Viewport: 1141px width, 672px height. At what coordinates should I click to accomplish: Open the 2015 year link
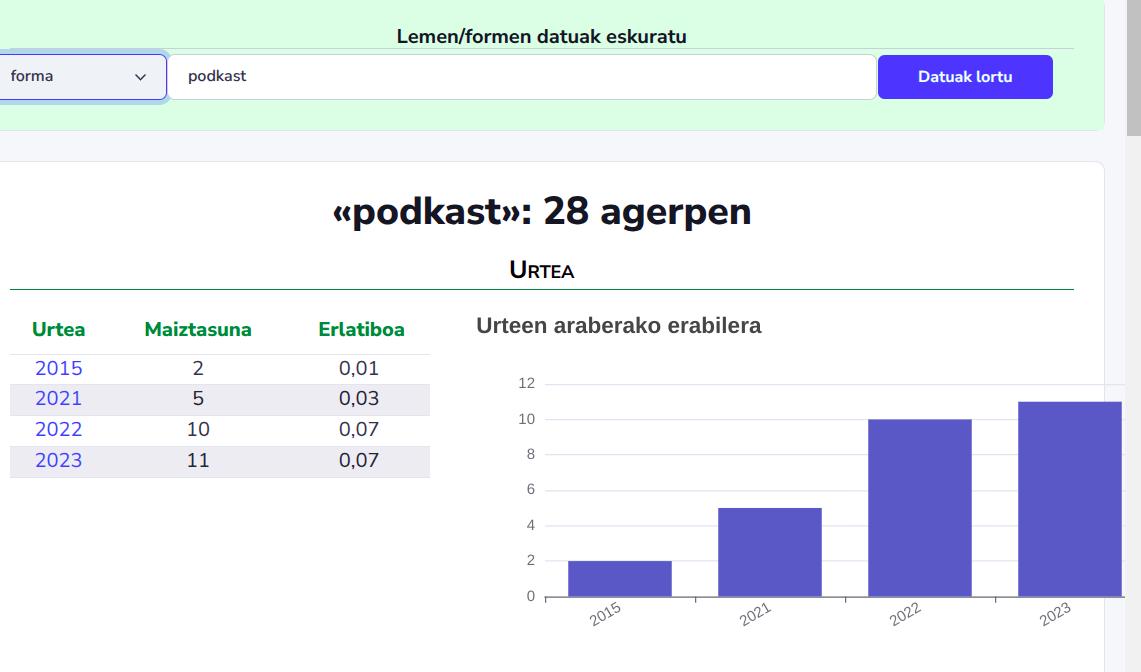(x=58, y=368)
